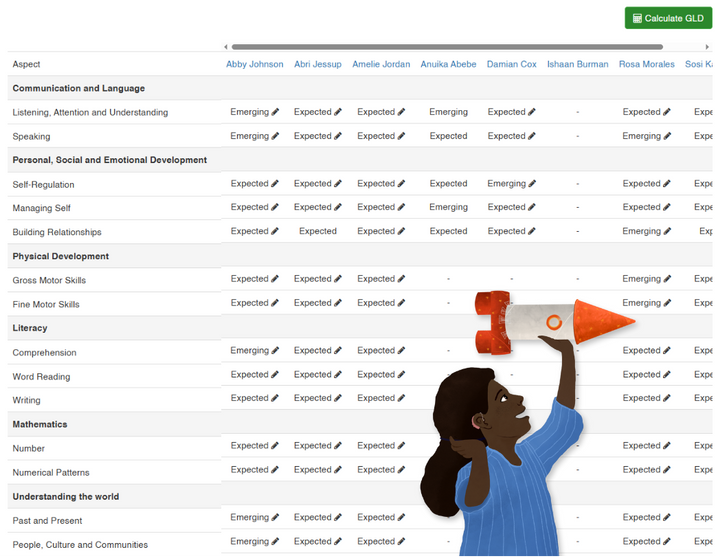This screenshot has width=716, height=557.
Task: Edit Damian Cox's Self-Regulation pencil icon
Action: tap(532, 184)
